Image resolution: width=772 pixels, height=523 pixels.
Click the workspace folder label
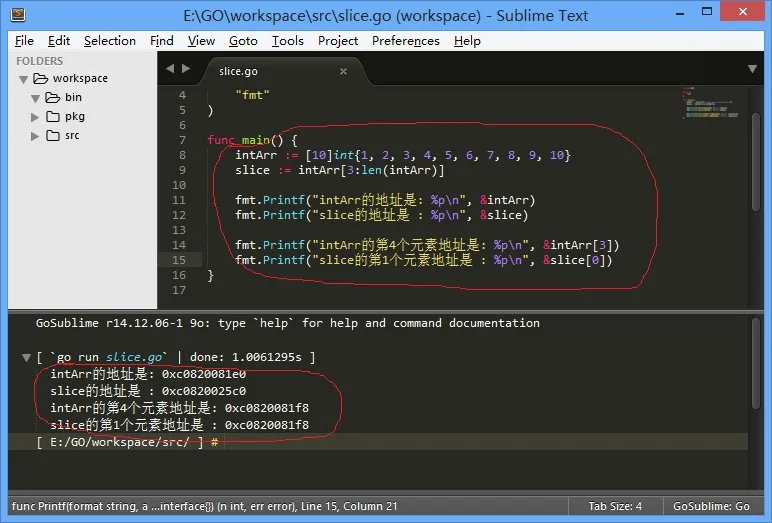tap(80, 78)
